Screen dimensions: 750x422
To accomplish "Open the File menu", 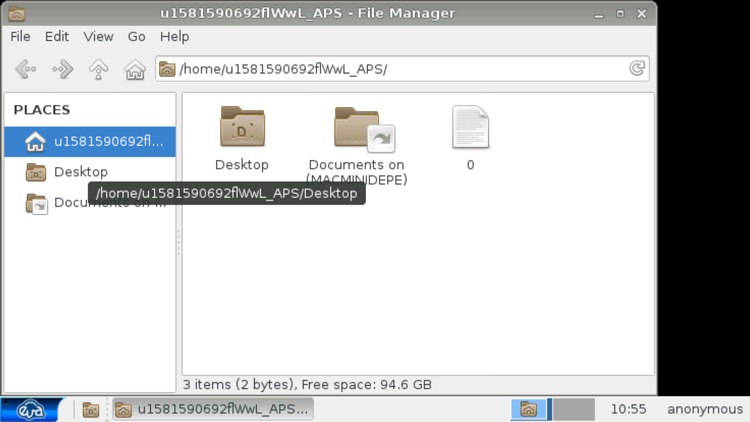I will pos(20,36).
